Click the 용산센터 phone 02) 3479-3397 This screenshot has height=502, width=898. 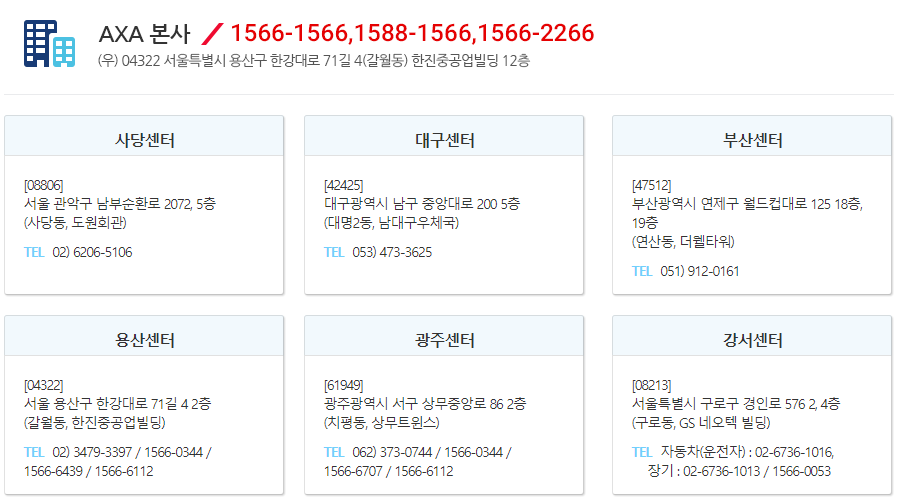92,452
